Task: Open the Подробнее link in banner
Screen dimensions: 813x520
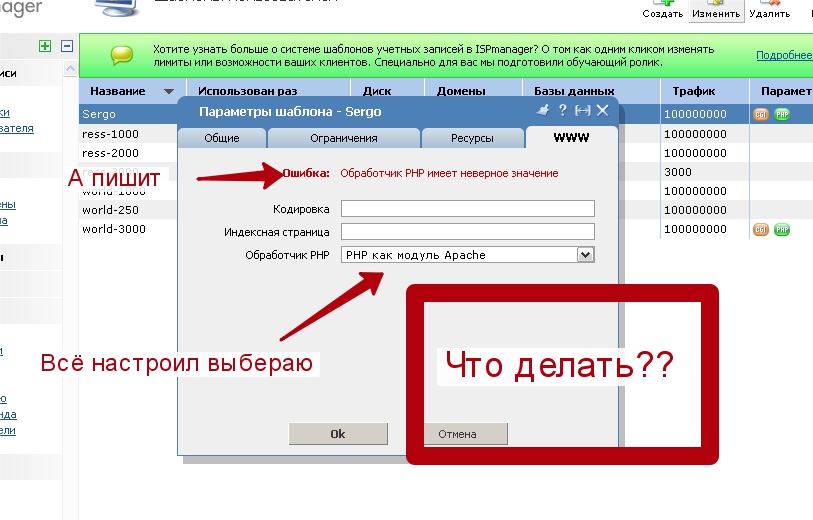Action: pyautogui.click(x=783, y=55)
